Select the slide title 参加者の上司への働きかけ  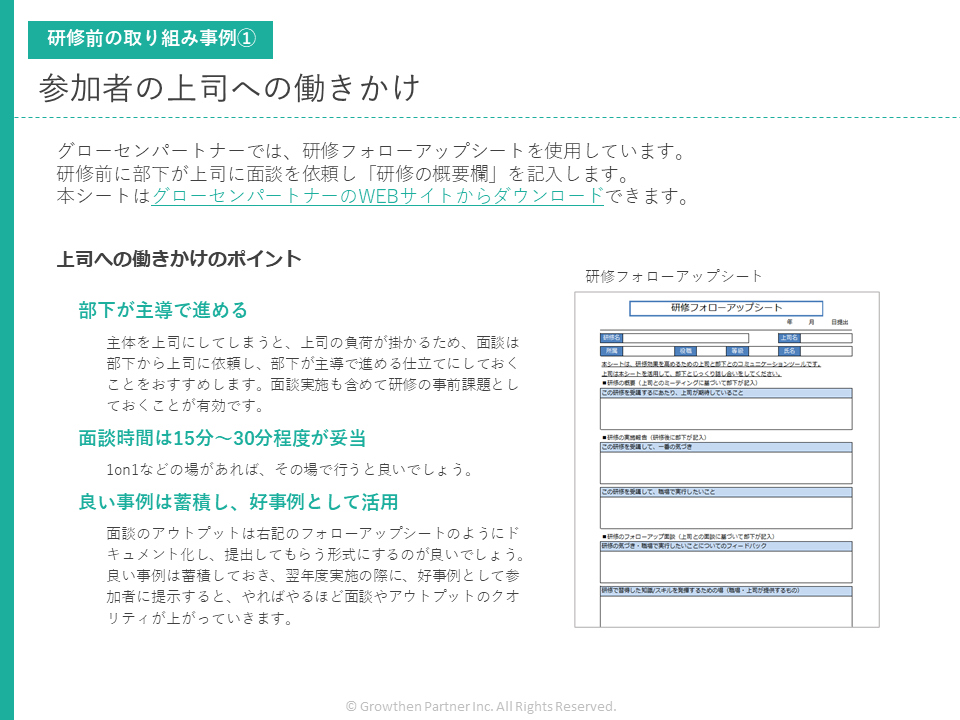230,88
